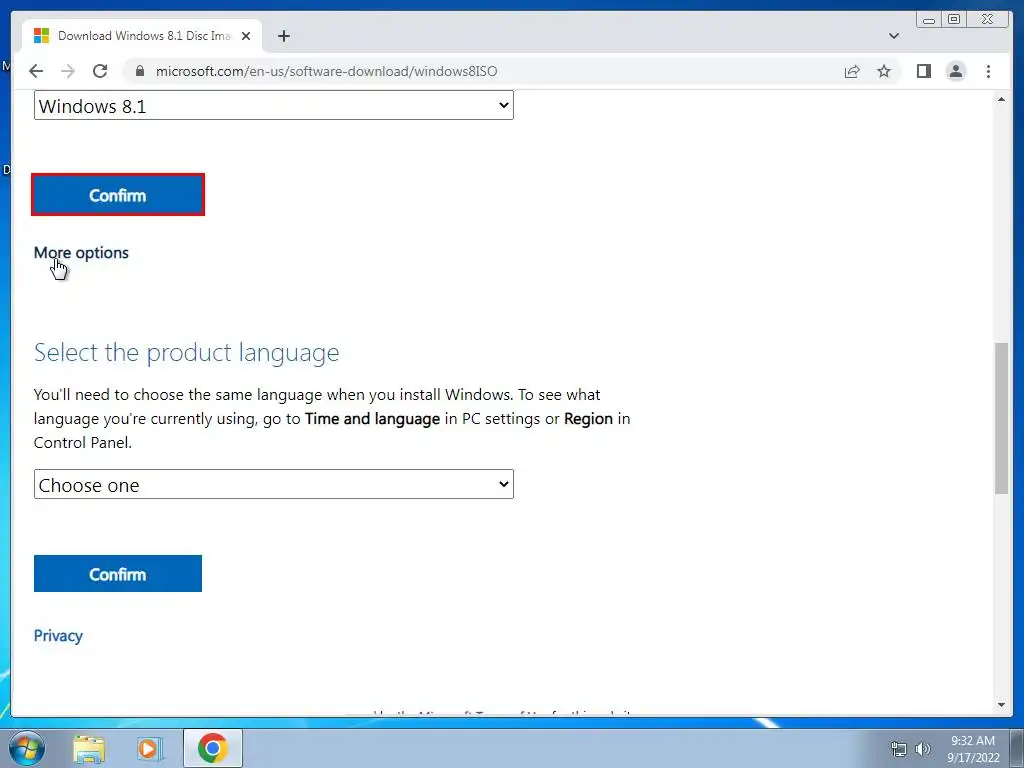Click the volume speaker tray icon
This screenshot has width=1024, height=768.
(922, 749)
